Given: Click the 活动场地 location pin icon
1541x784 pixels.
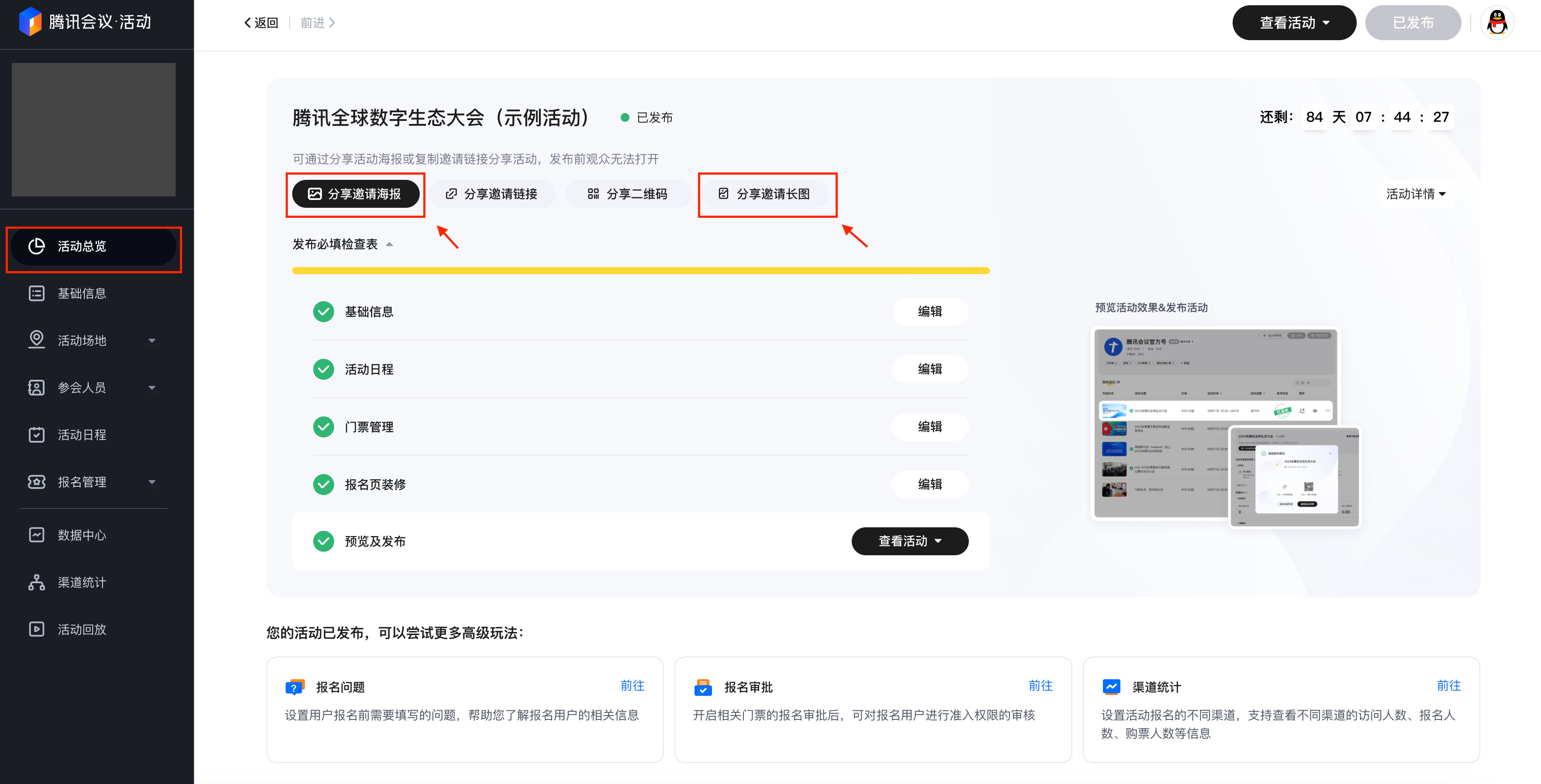Looking at the screenshot, I should tap(37, 340).
